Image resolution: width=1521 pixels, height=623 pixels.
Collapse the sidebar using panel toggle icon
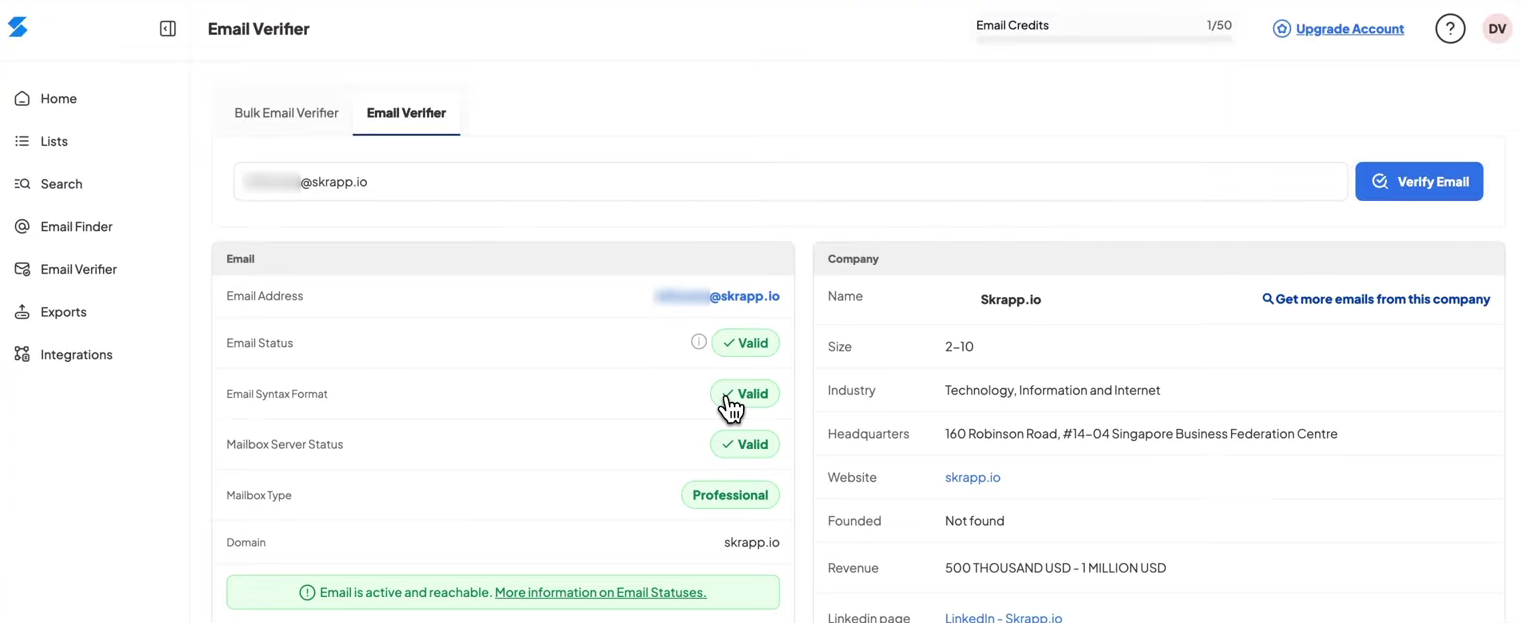(168, 29)
